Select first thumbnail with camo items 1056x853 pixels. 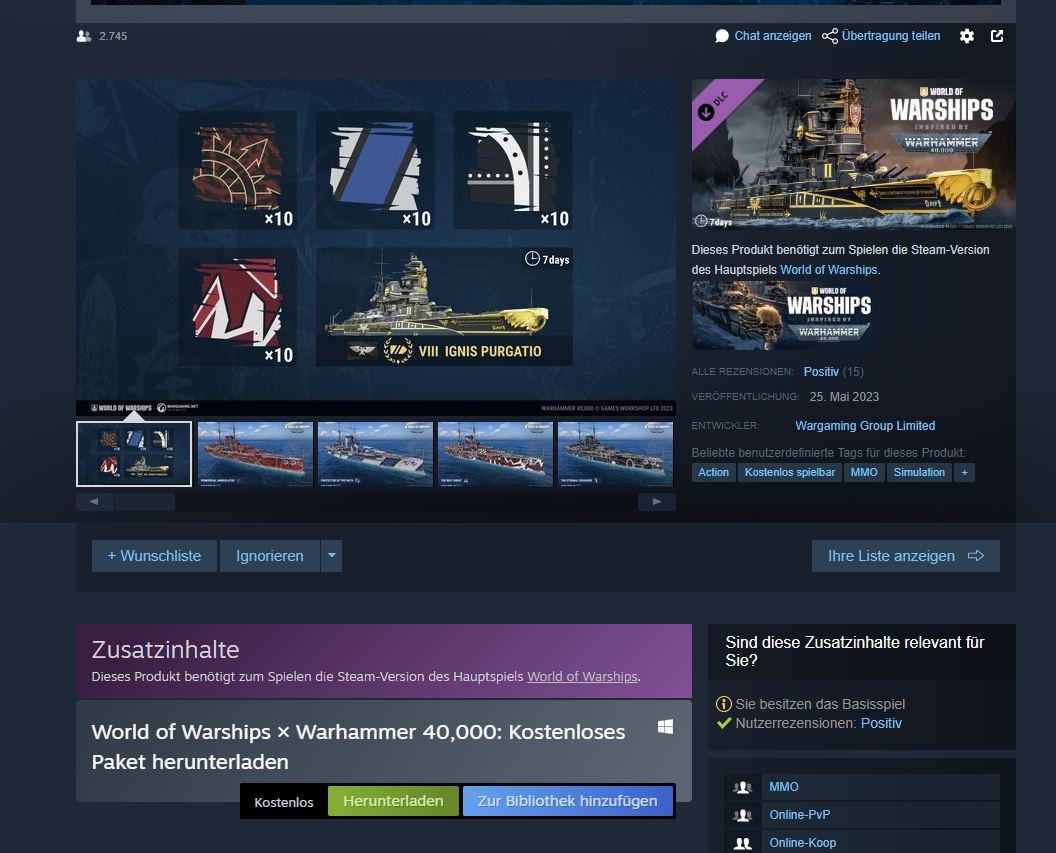[134, 454]
